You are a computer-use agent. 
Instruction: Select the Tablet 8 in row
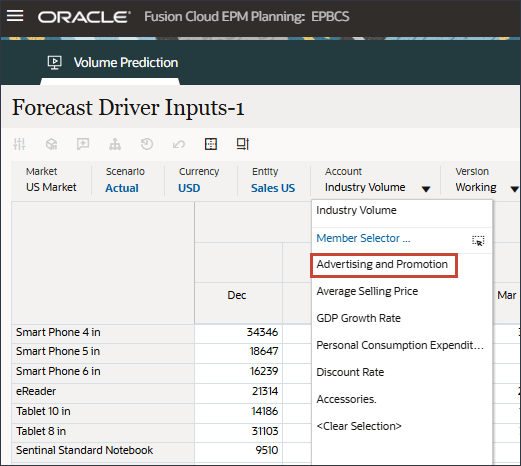tap(103, 432)
